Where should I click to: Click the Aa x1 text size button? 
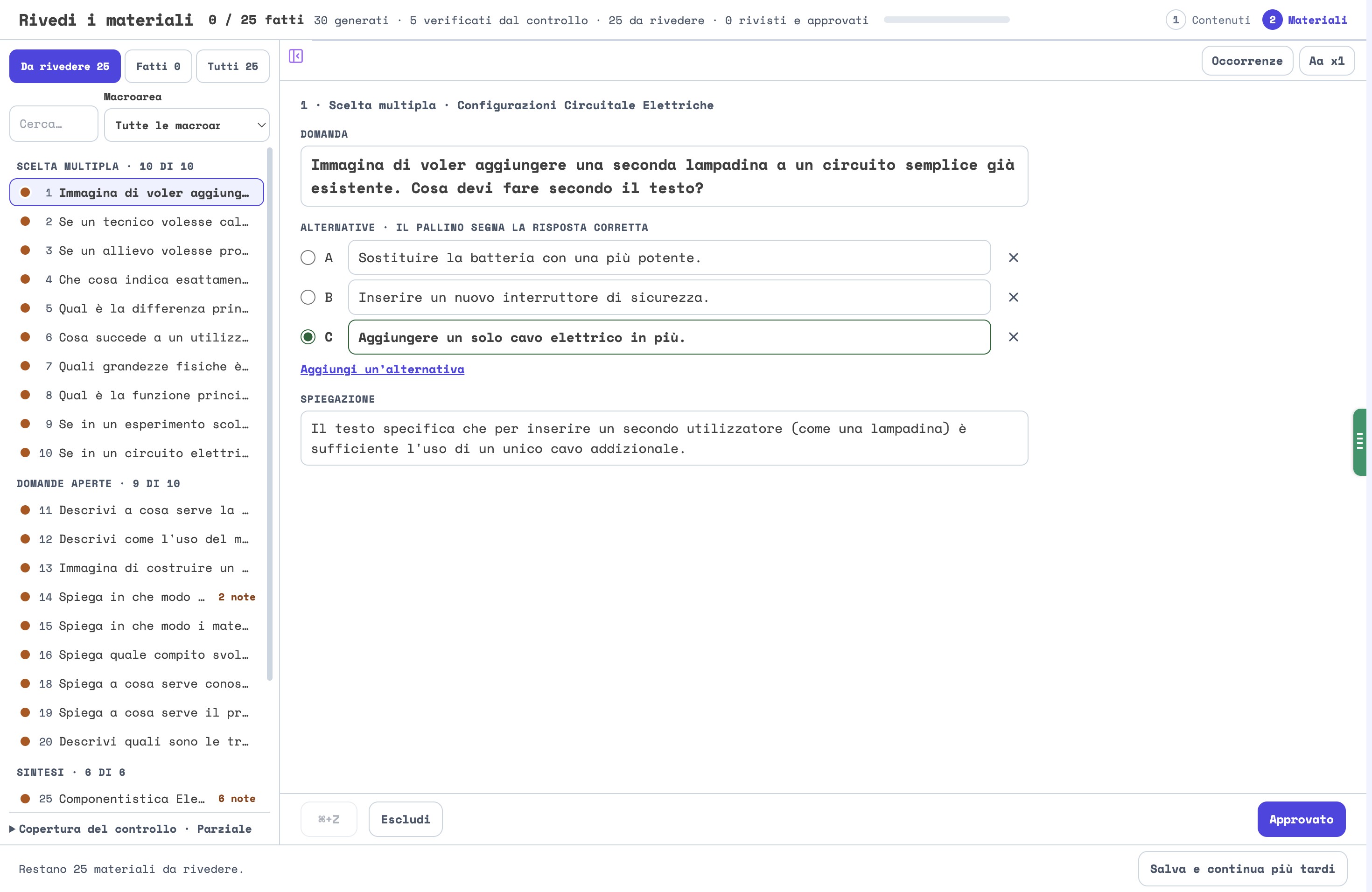coord(1326,61)
